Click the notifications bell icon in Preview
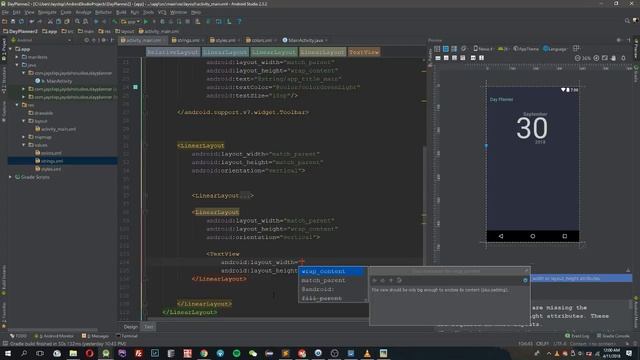 click(623, 58)
